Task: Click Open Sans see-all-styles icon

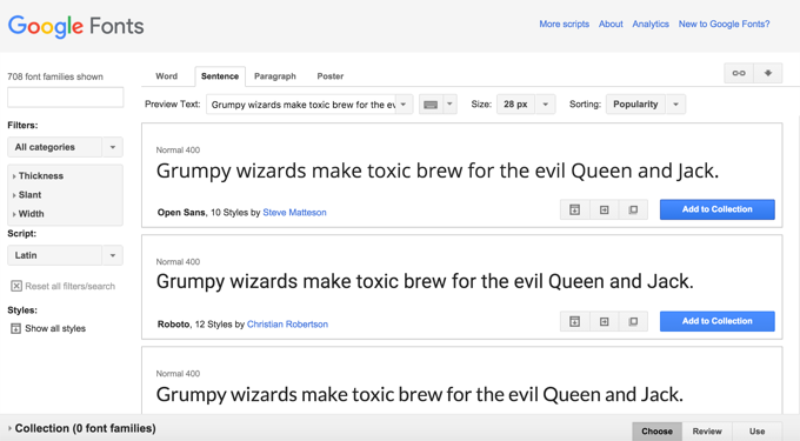Action: (x=574, y=210)
